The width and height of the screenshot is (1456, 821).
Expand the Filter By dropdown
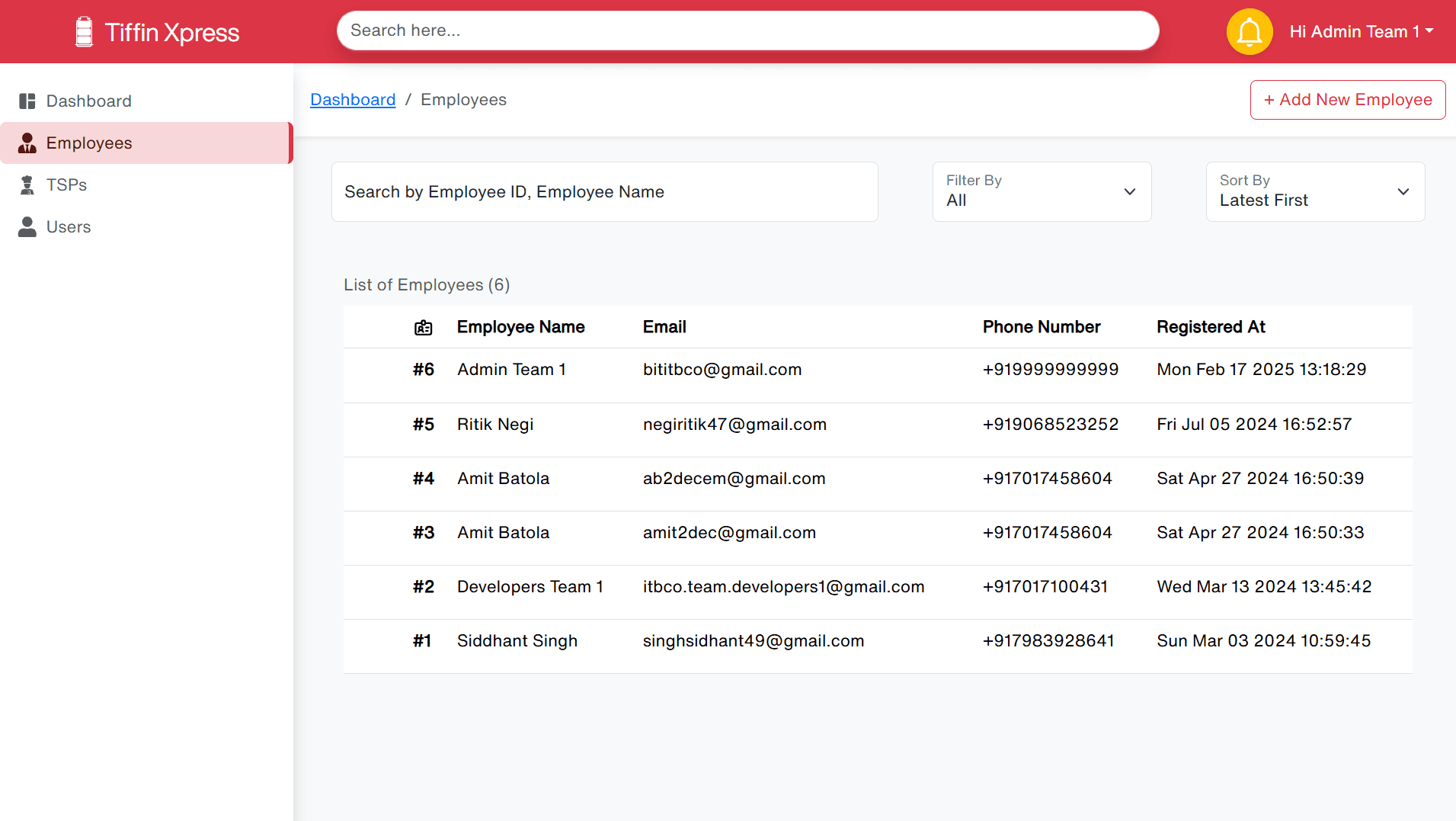1041,192
